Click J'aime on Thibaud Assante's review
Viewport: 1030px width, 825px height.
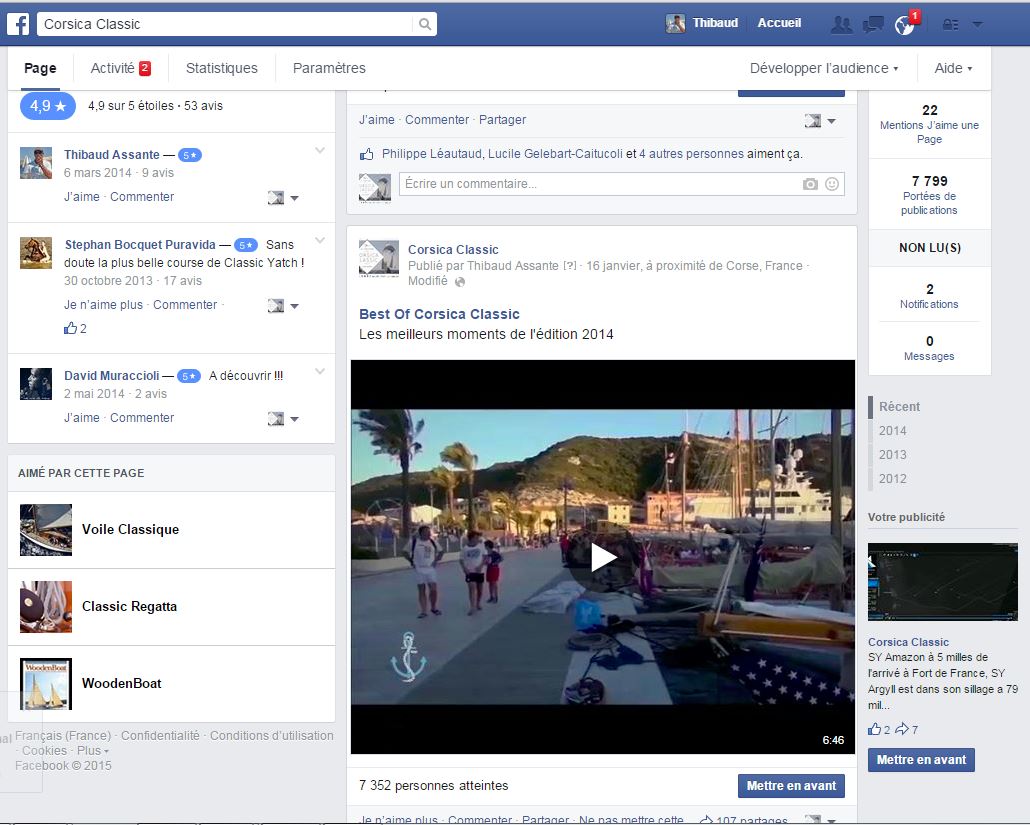82,197
